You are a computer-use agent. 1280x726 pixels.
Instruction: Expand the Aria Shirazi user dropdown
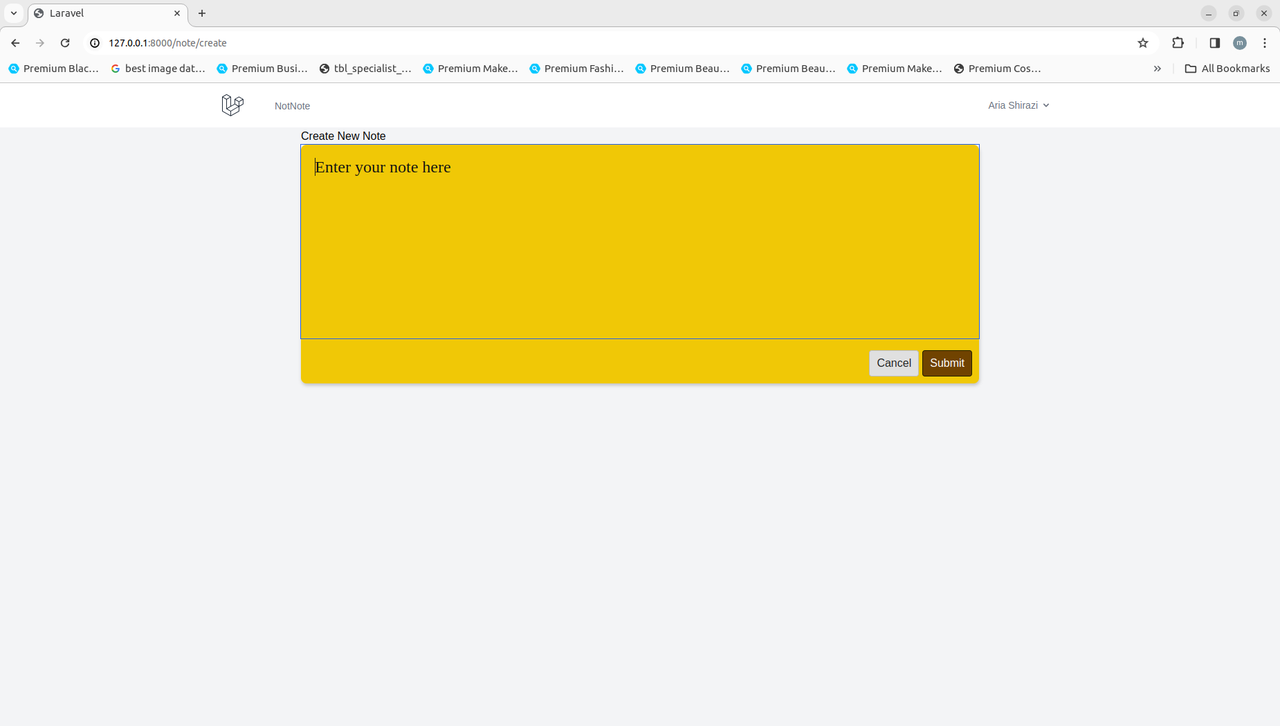[1018, 105]
